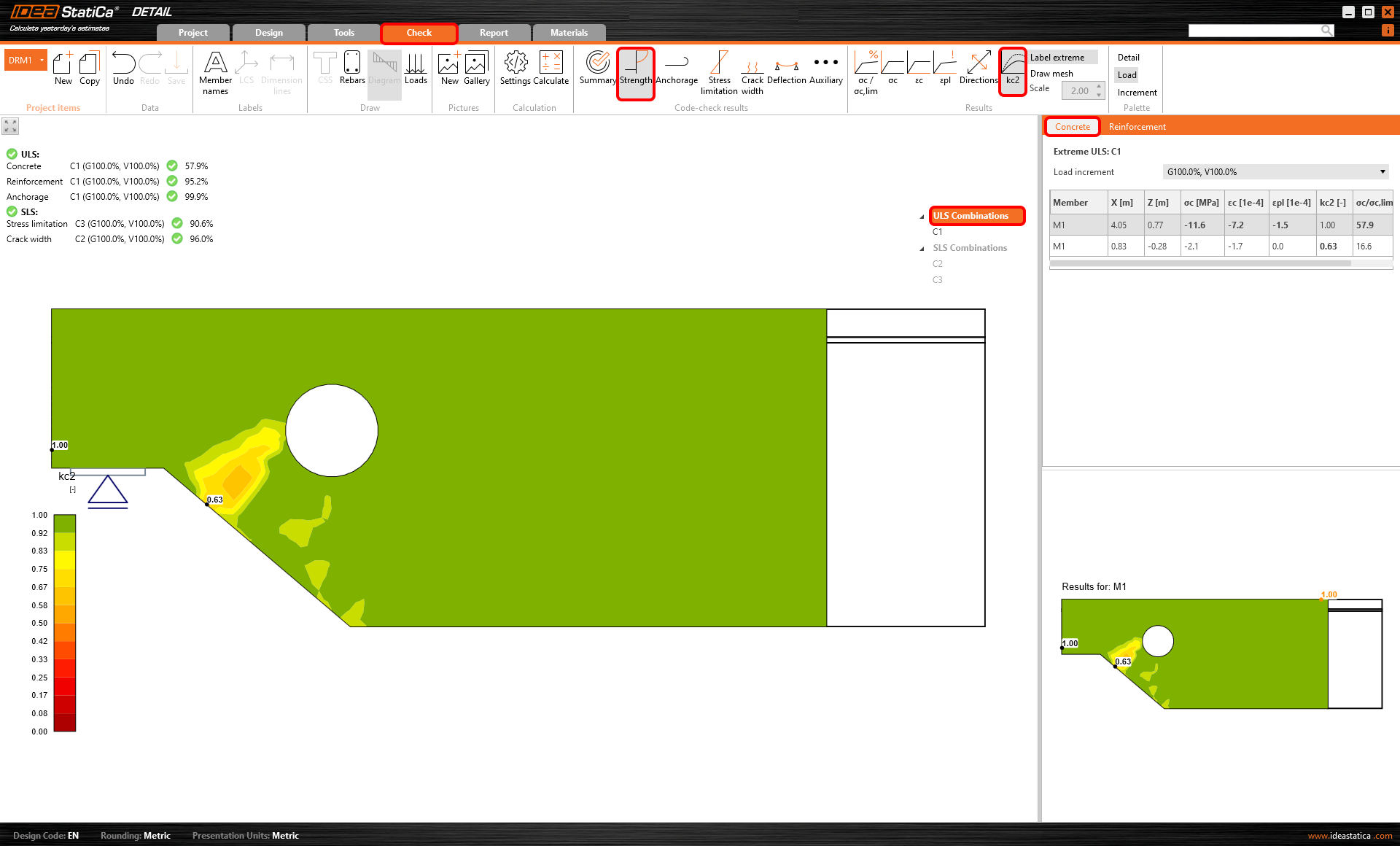Show Deflection results
This screenshot has width=1400, height=846.
point(786,69)
